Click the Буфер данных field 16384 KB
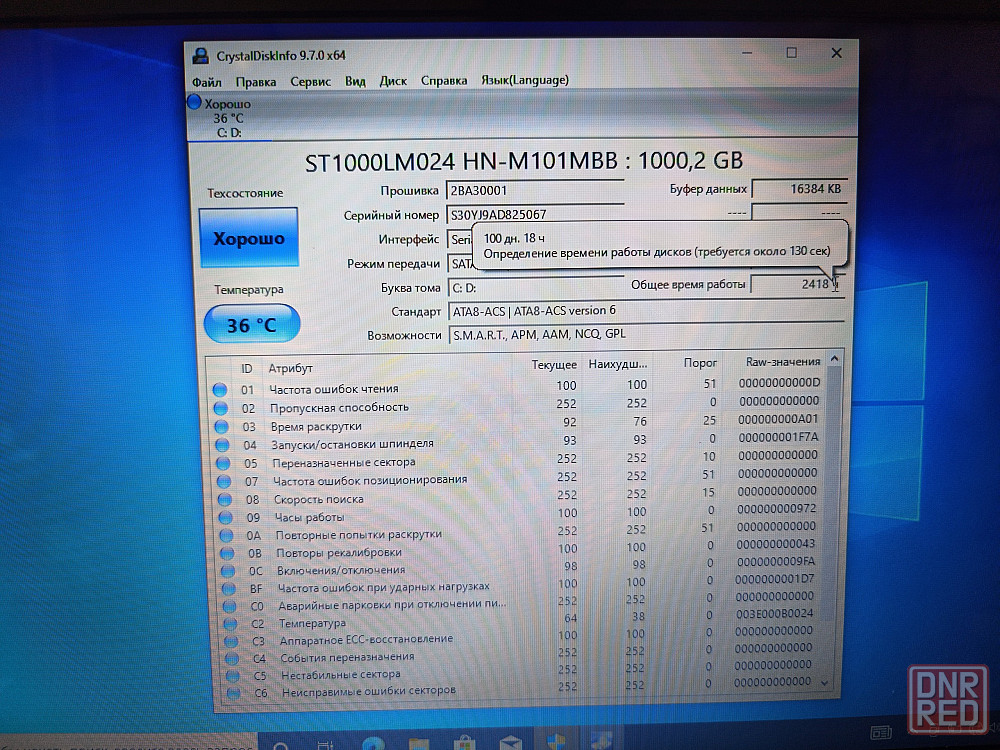Viewport: 1000px width, 750px height. point(799,189)
